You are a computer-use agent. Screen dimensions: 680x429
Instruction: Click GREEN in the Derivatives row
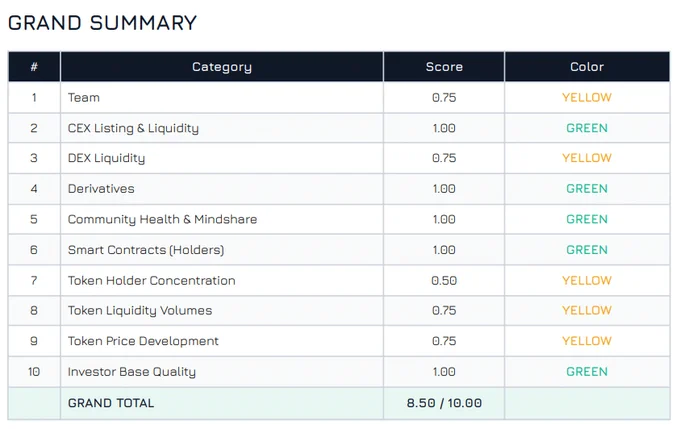(x=587, y=189)
